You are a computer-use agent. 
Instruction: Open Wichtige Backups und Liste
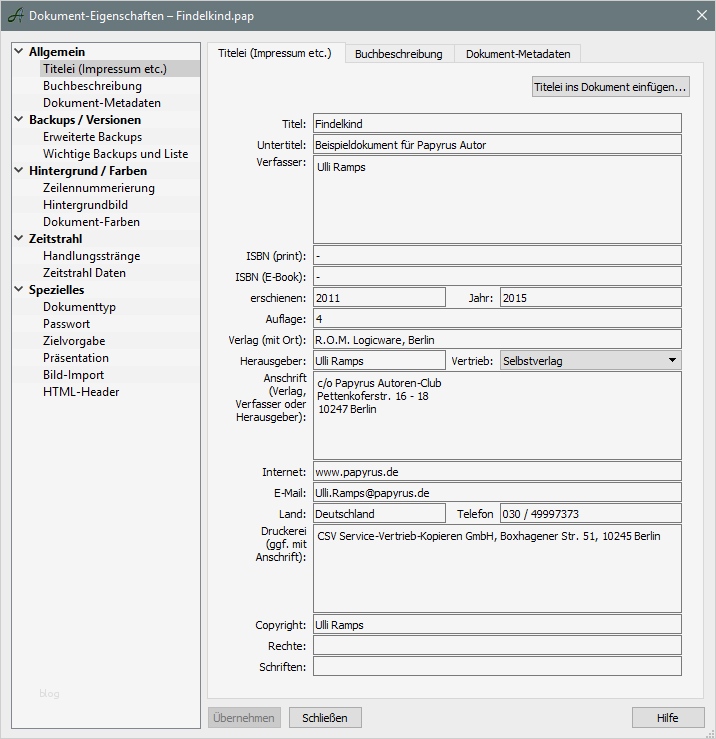(x=115, y=154)
